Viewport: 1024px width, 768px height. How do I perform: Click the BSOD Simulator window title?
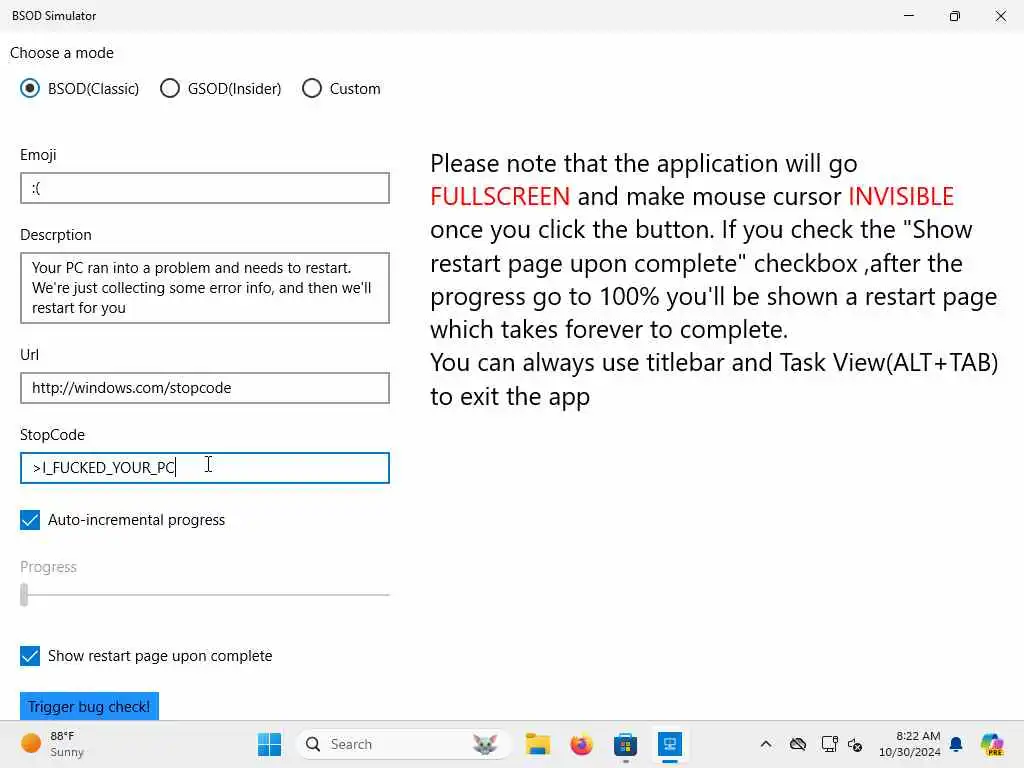(x=54, y=16)
